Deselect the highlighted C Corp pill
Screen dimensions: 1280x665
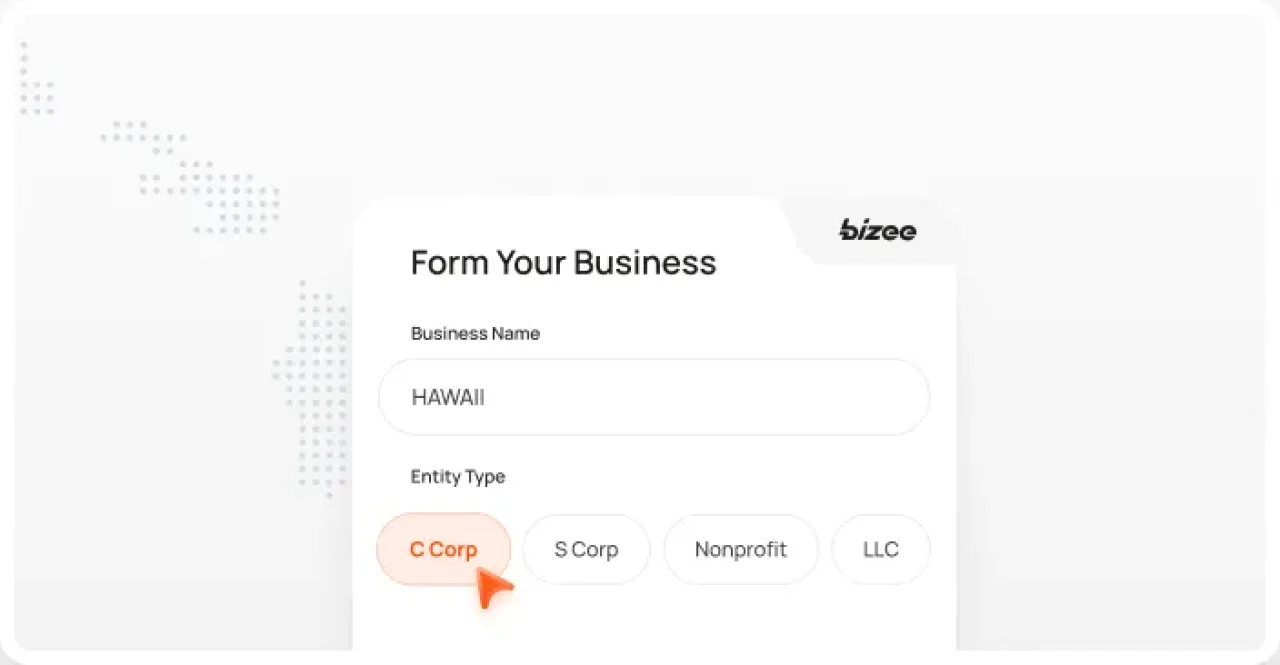(x=443, y=549)
